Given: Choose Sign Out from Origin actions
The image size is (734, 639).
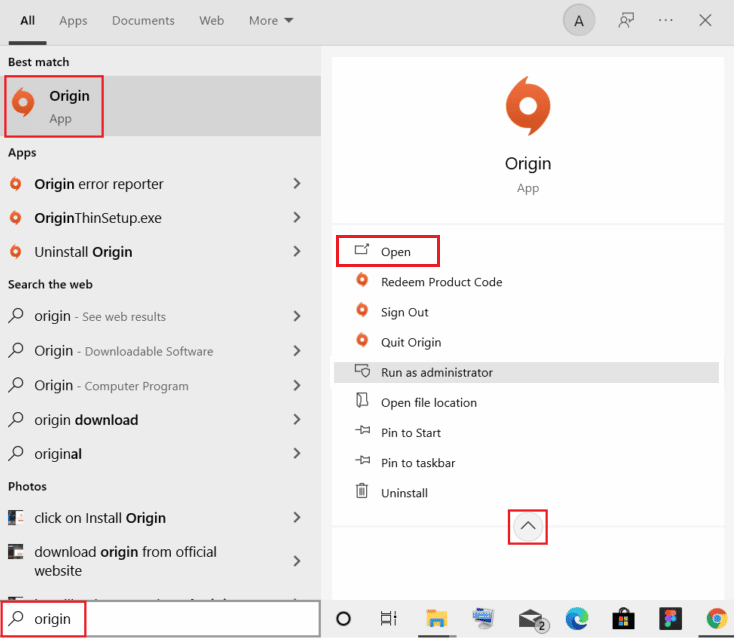Looking at the screenshot, I should tap(404, 312).
